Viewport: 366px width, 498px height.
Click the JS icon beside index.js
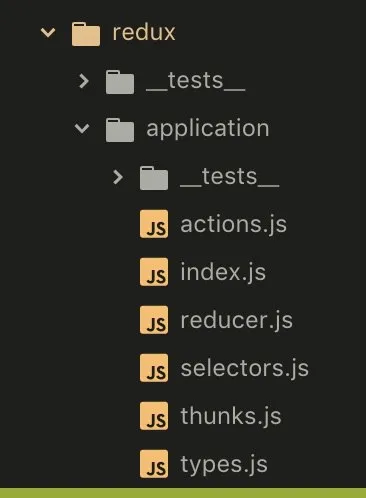[x=154, y=272]
